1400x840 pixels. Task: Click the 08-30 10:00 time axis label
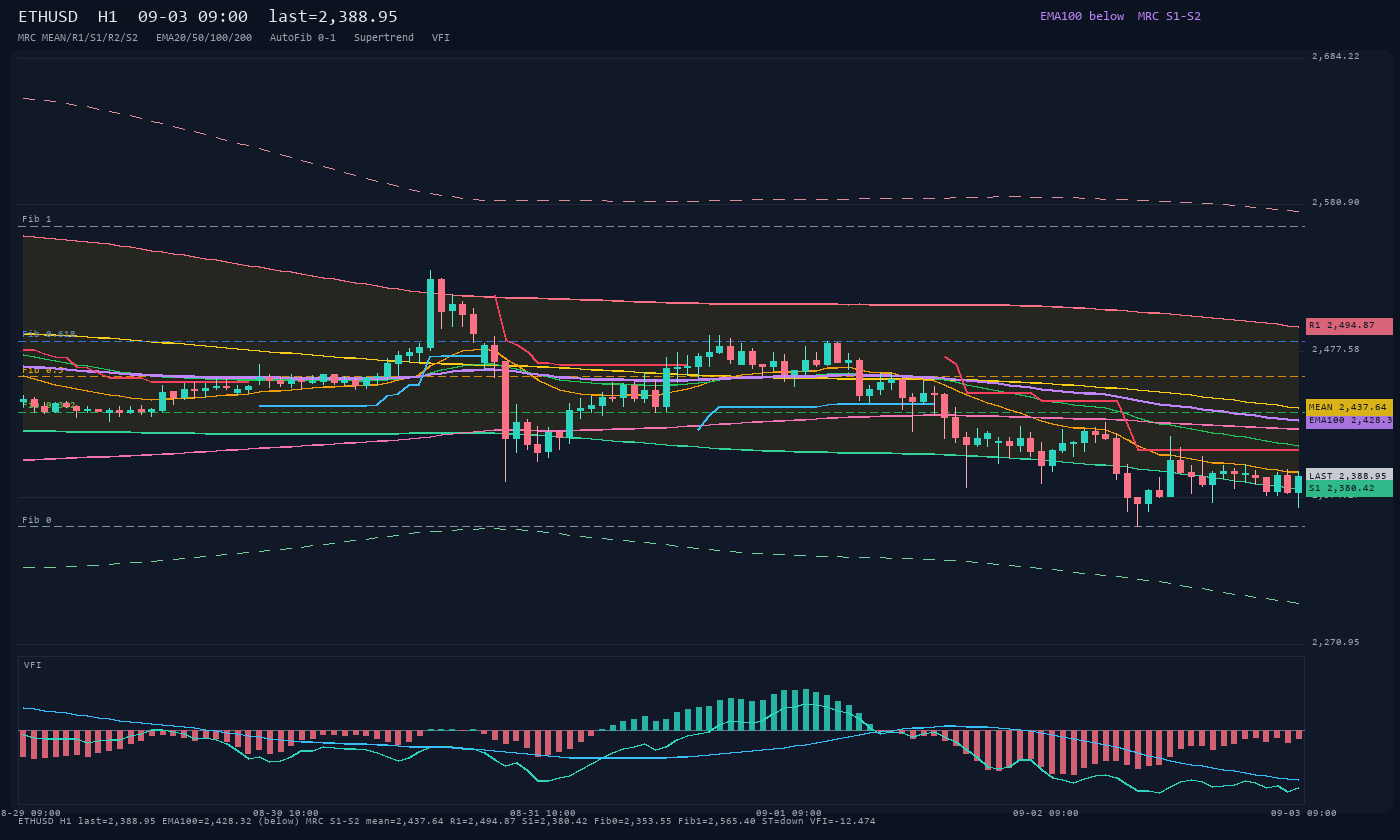pos(286,813)
